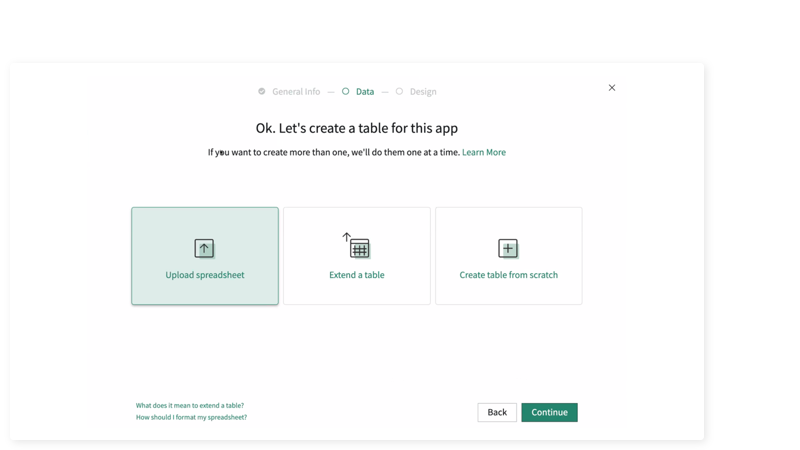Jump to the Design step
Viewport: 800px width, 450px height.
[x=423, y=92]
